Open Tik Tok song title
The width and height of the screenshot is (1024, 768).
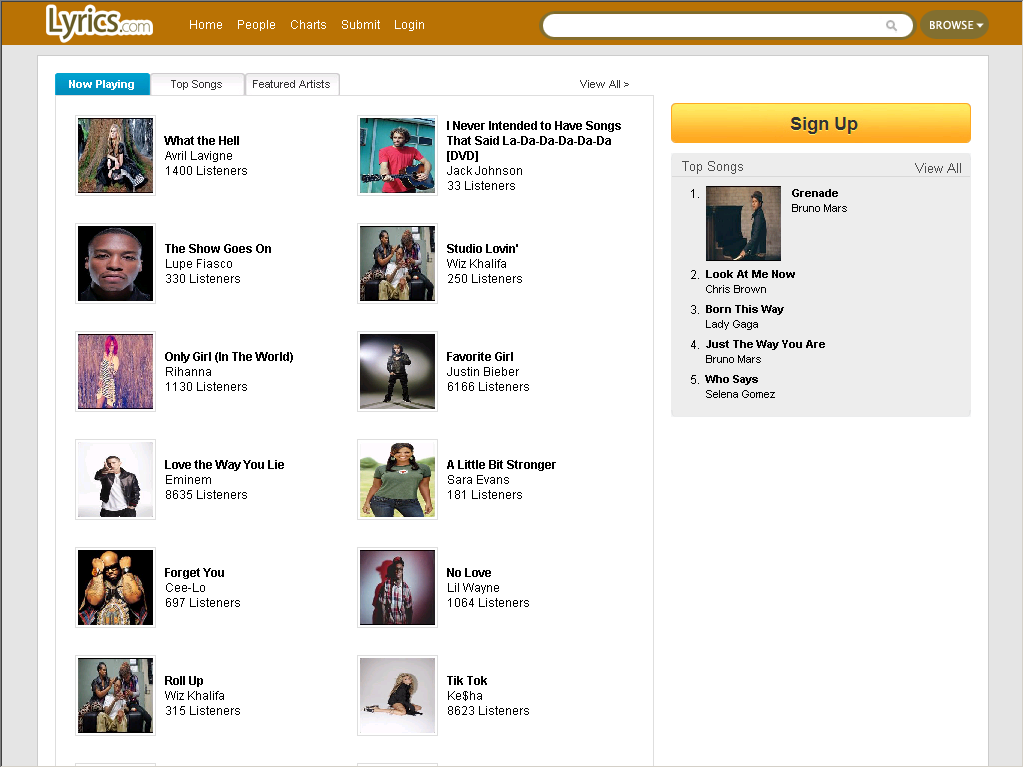[467, 680]
